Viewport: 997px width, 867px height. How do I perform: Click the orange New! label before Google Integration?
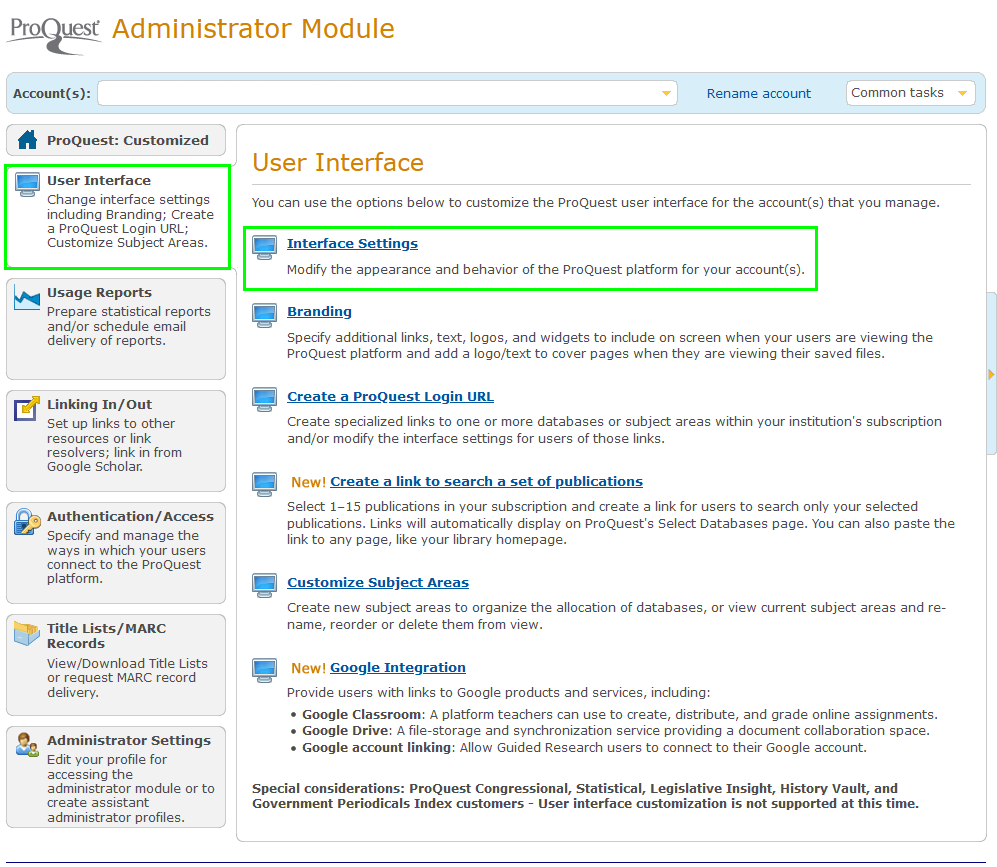(x=308, y=668)
